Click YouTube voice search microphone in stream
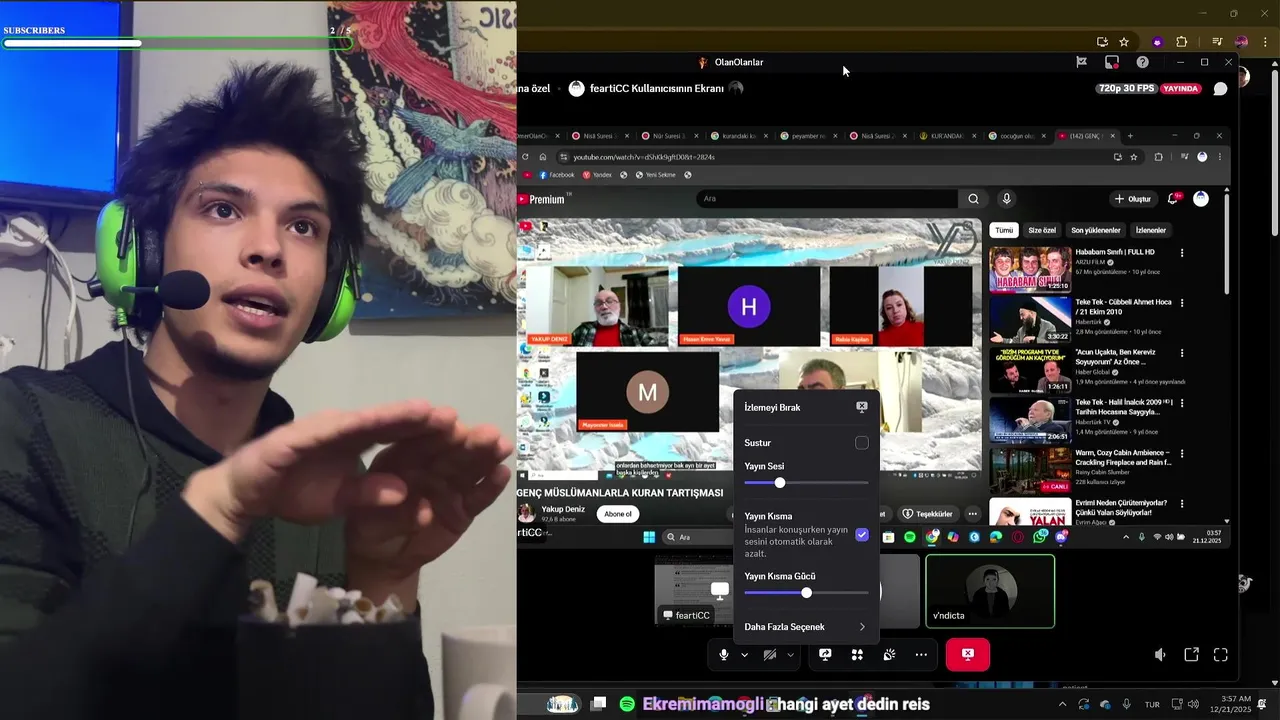1280x720 pixels. [1007, 199]
